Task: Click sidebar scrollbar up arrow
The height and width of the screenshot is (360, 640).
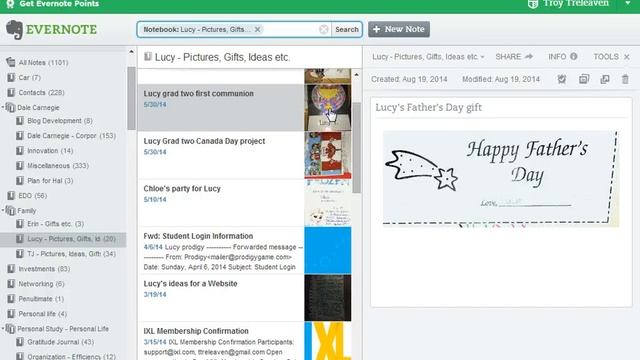Action: [131, 52]
